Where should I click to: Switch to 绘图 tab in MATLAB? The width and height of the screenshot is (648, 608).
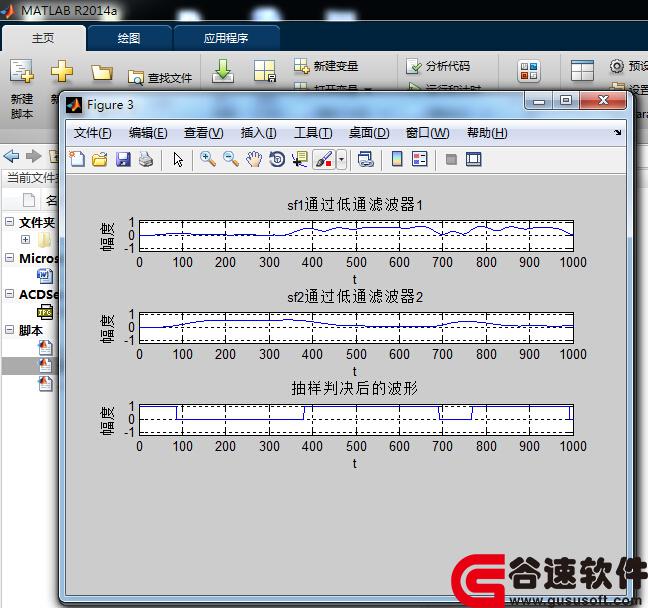tap(129, 38)
